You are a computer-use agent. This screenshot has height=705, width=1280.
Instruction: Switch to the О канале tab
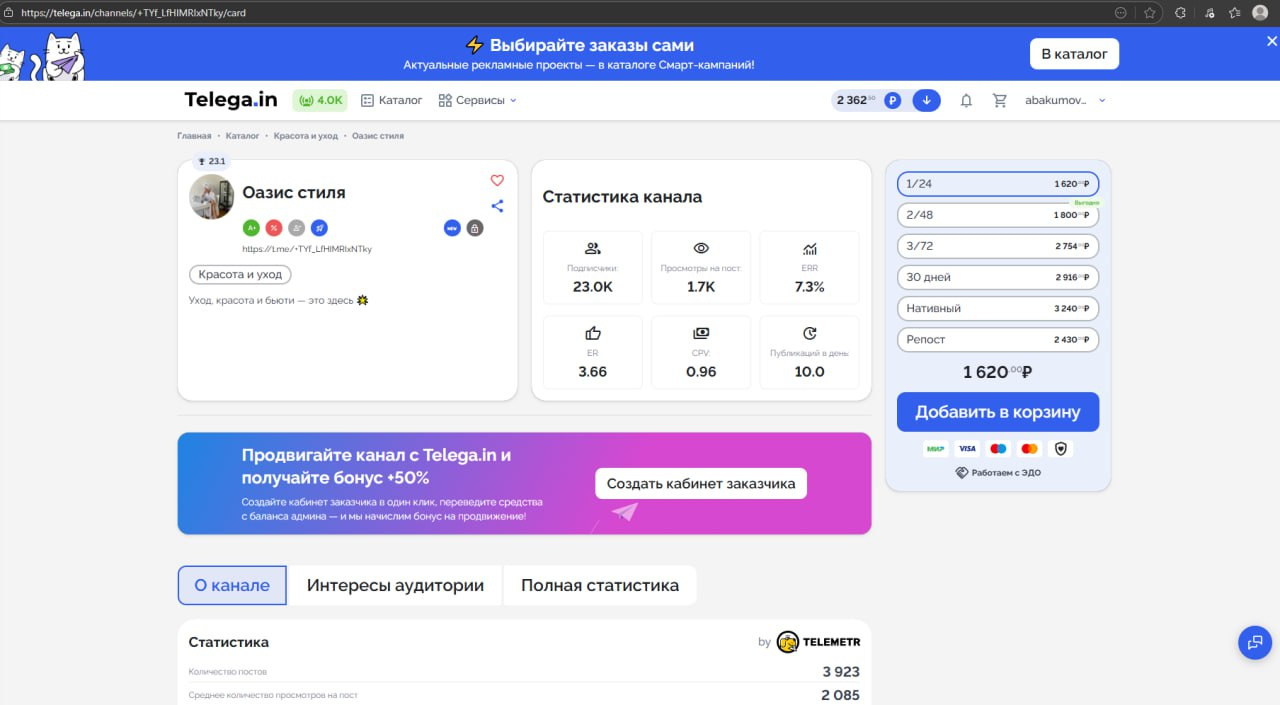coord(232,585)
